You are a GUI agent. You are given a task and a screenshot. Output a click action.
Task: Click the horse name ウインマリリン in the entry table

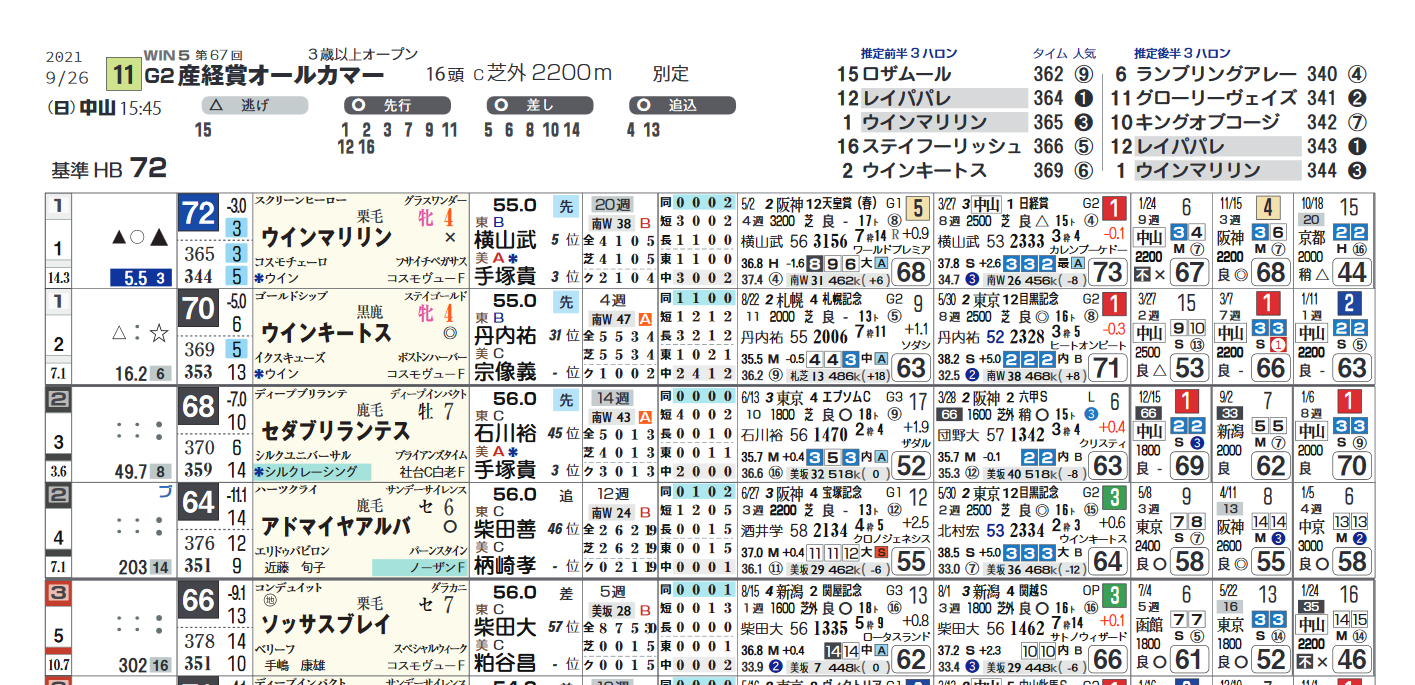tap(326, 237)
